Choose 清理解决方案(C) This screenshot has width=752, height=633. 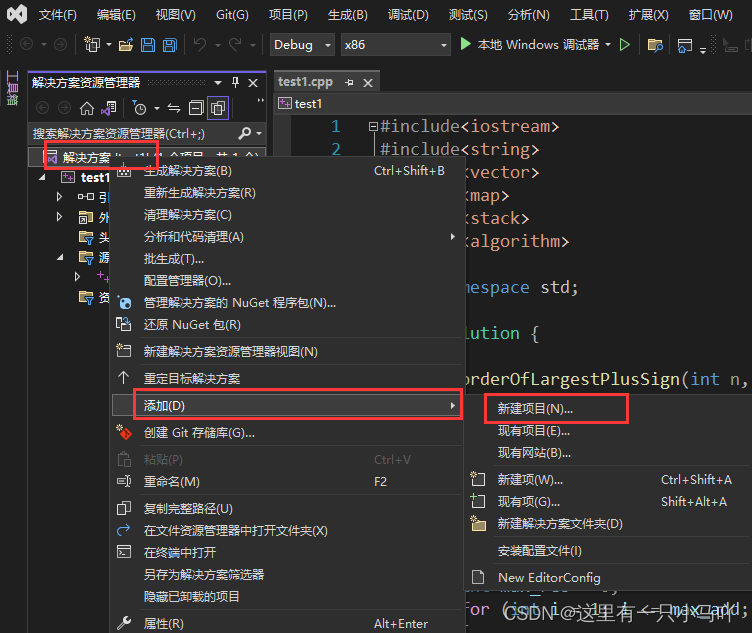pyautogui.click(x=288, y=215)
